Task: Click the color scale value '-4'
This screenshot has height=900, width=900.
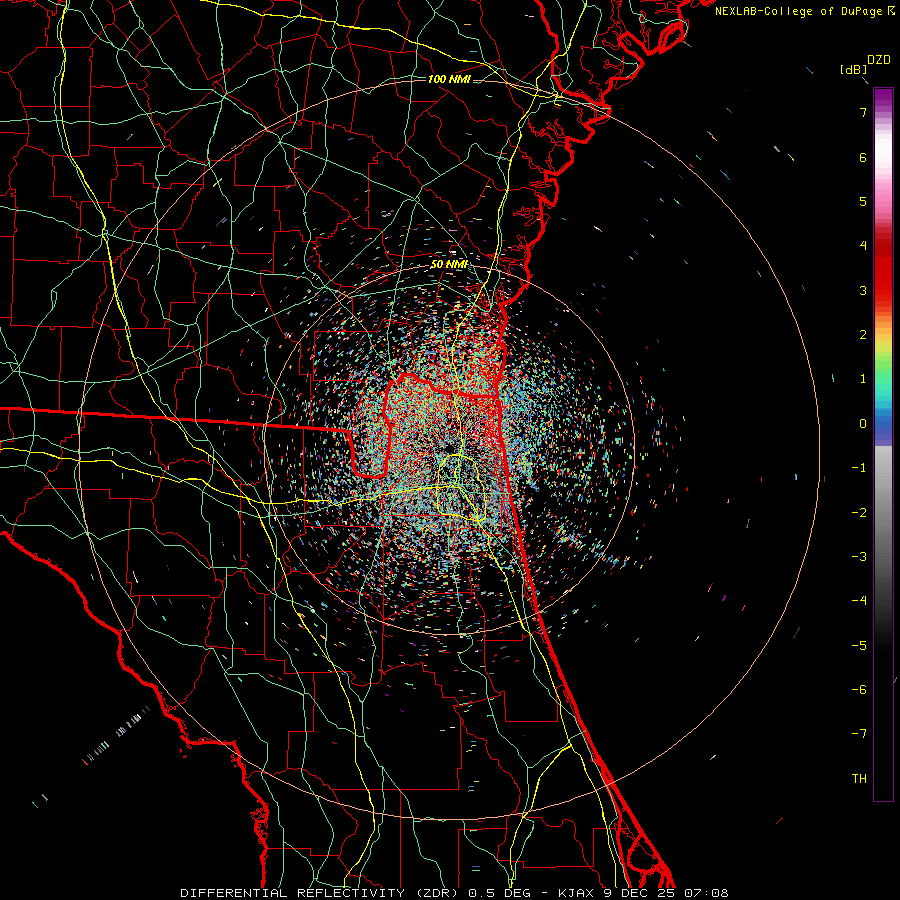Action: pyautogui.click(x=859, y=601)
